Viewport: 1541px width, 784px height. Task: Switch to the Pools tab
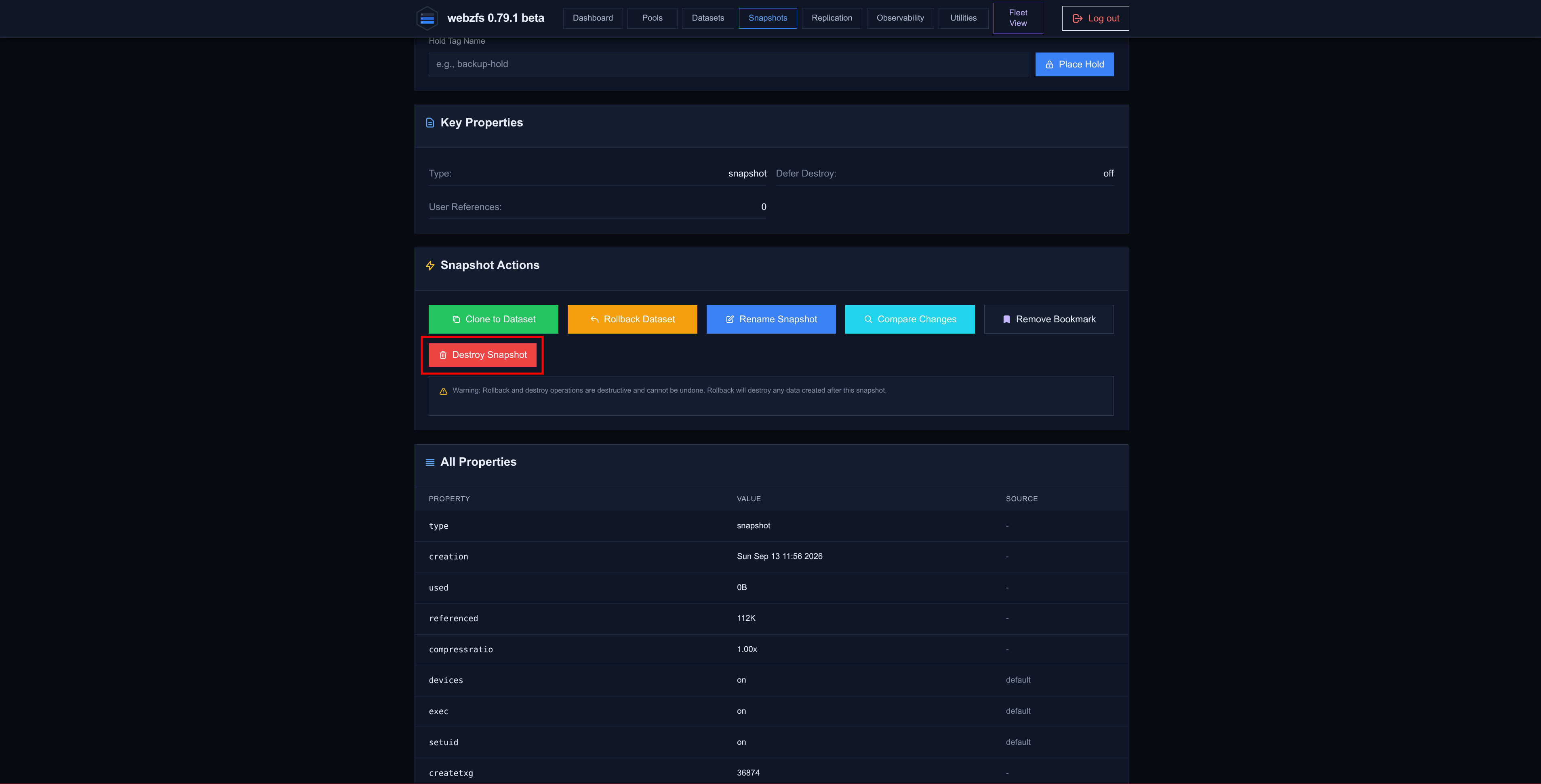[652, 18]
